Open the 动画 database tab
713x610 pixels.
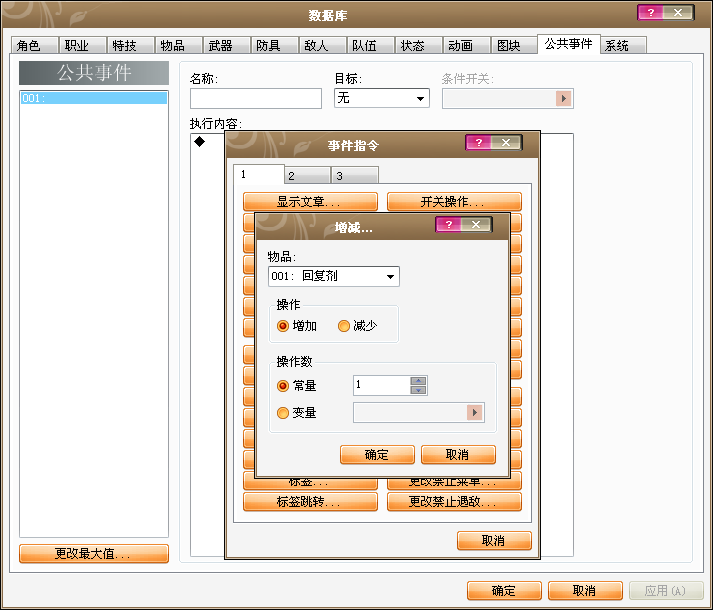click(x=467, y=45)
